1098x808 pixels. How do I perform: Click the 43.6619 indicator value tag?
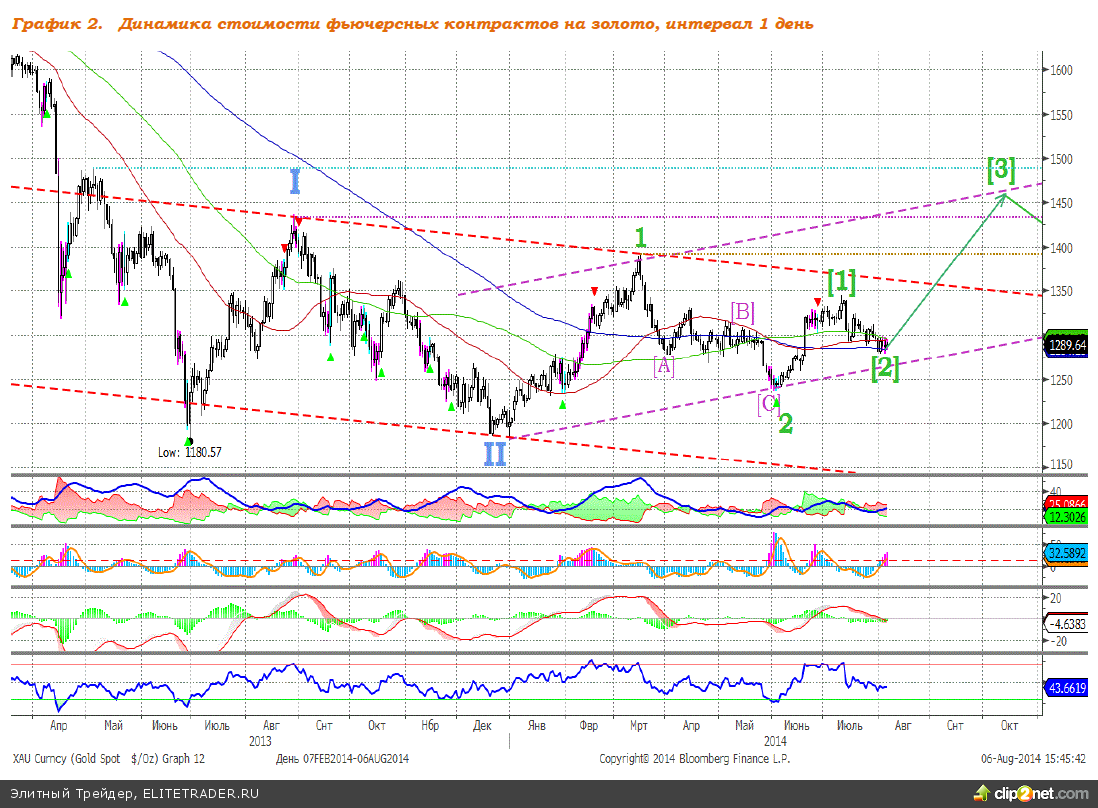(1067, 688)
